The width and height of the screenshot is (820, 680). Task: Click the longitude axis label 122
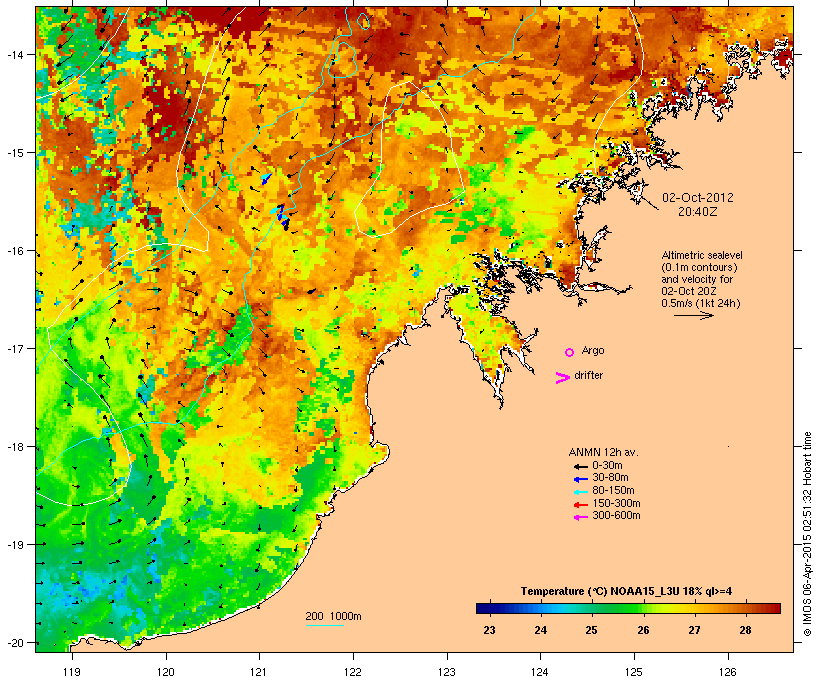[353, 672]
